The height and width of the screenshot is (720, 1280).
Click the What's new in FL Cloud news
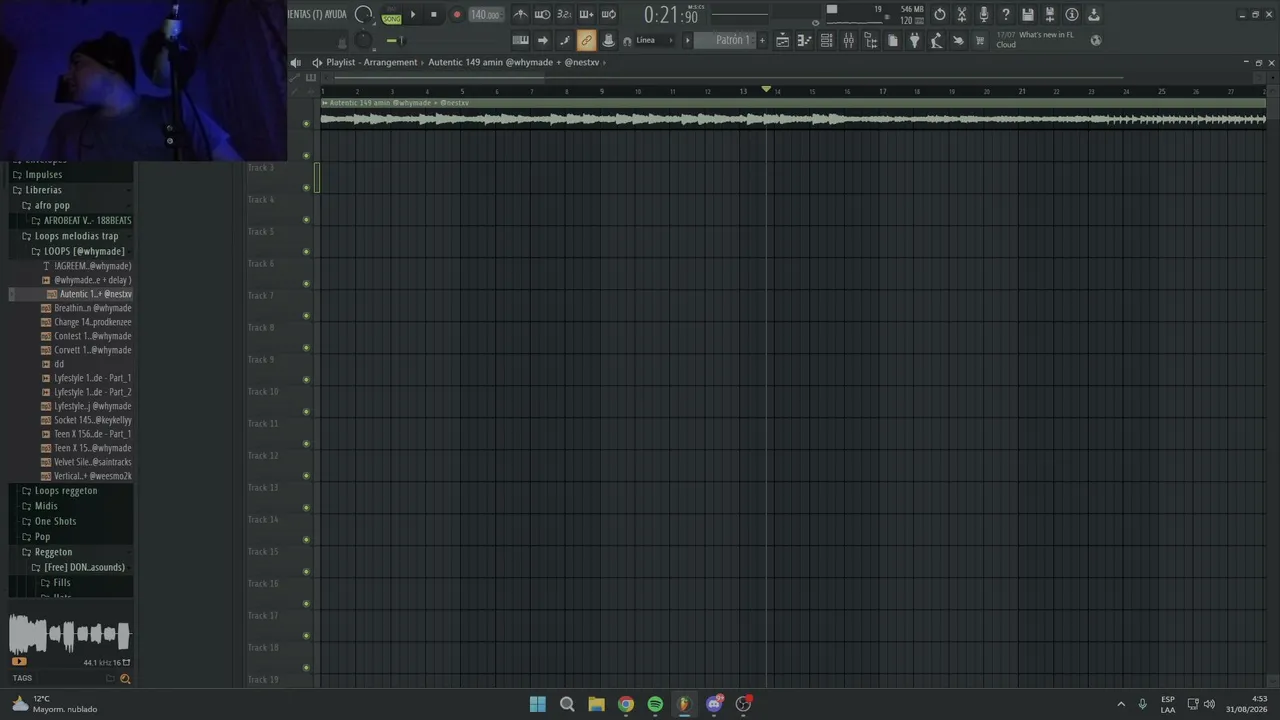coord(1035,40)
